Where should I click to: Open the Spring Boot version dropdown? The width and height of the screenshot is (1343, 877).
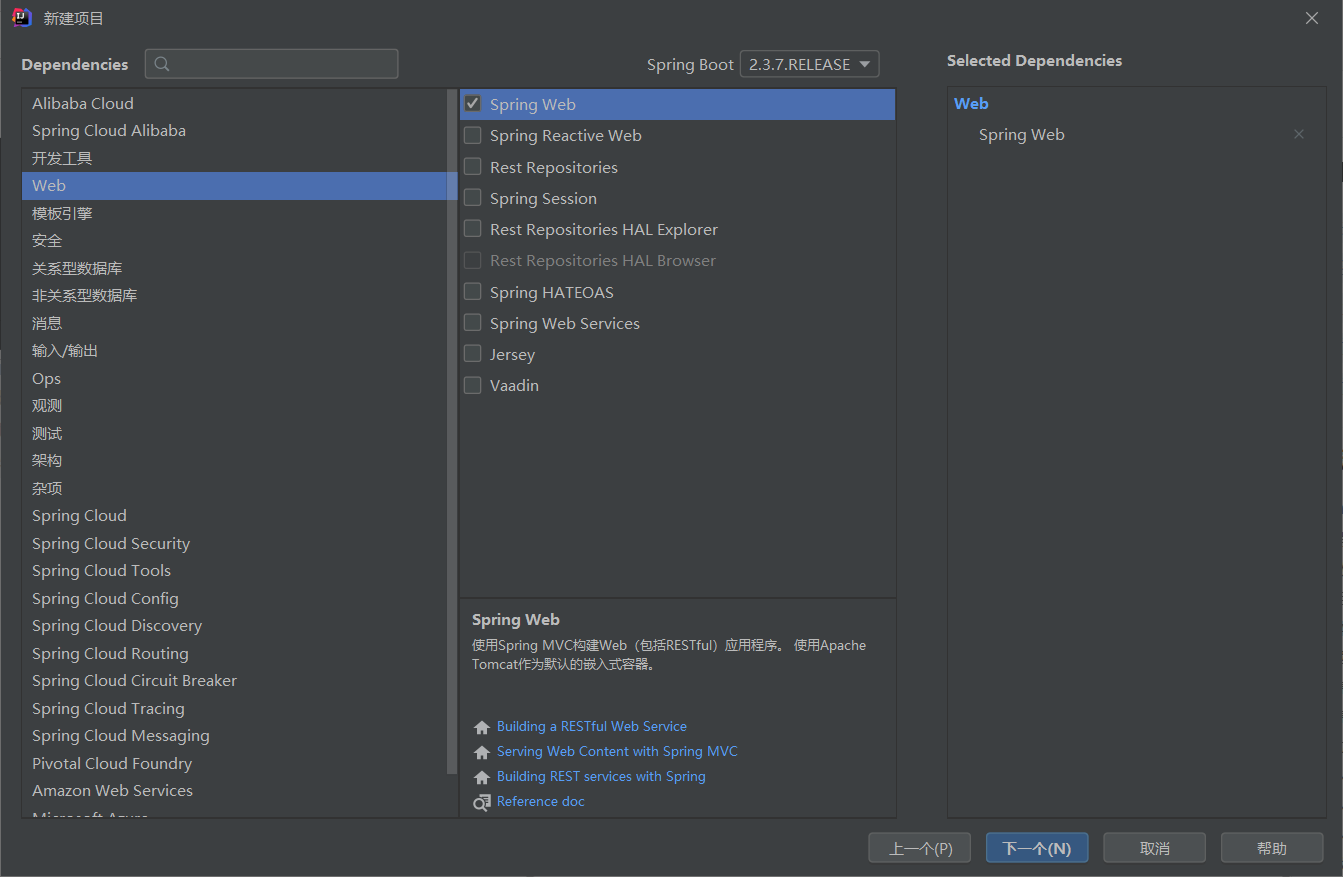(809, 64)
